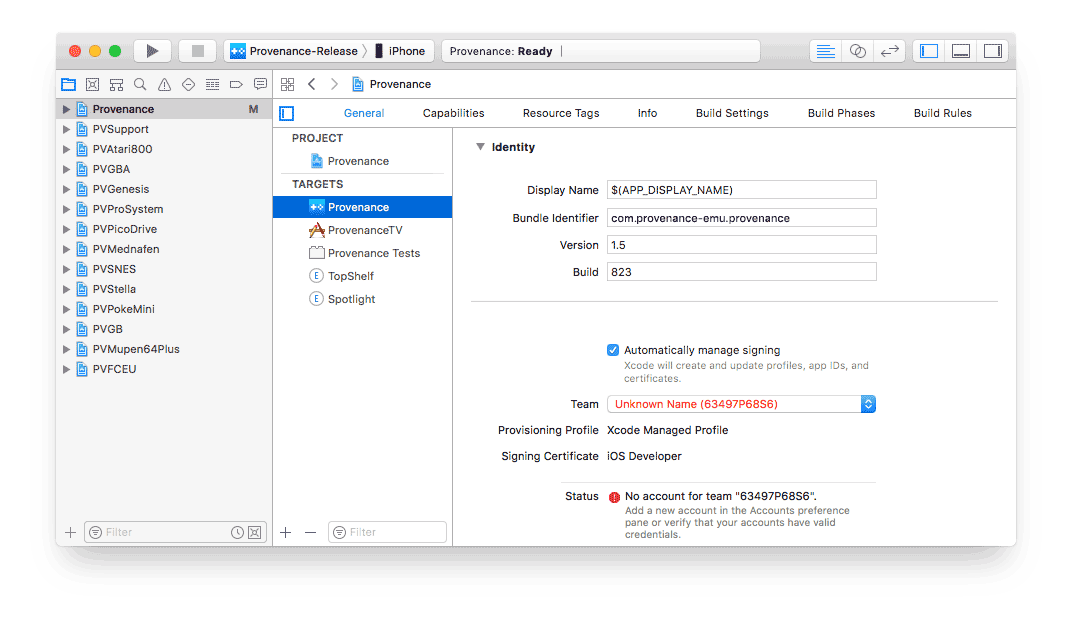Viewport: 1072px width, 626px height.
Task: Open the source control navigator
Action: point(92,85)
